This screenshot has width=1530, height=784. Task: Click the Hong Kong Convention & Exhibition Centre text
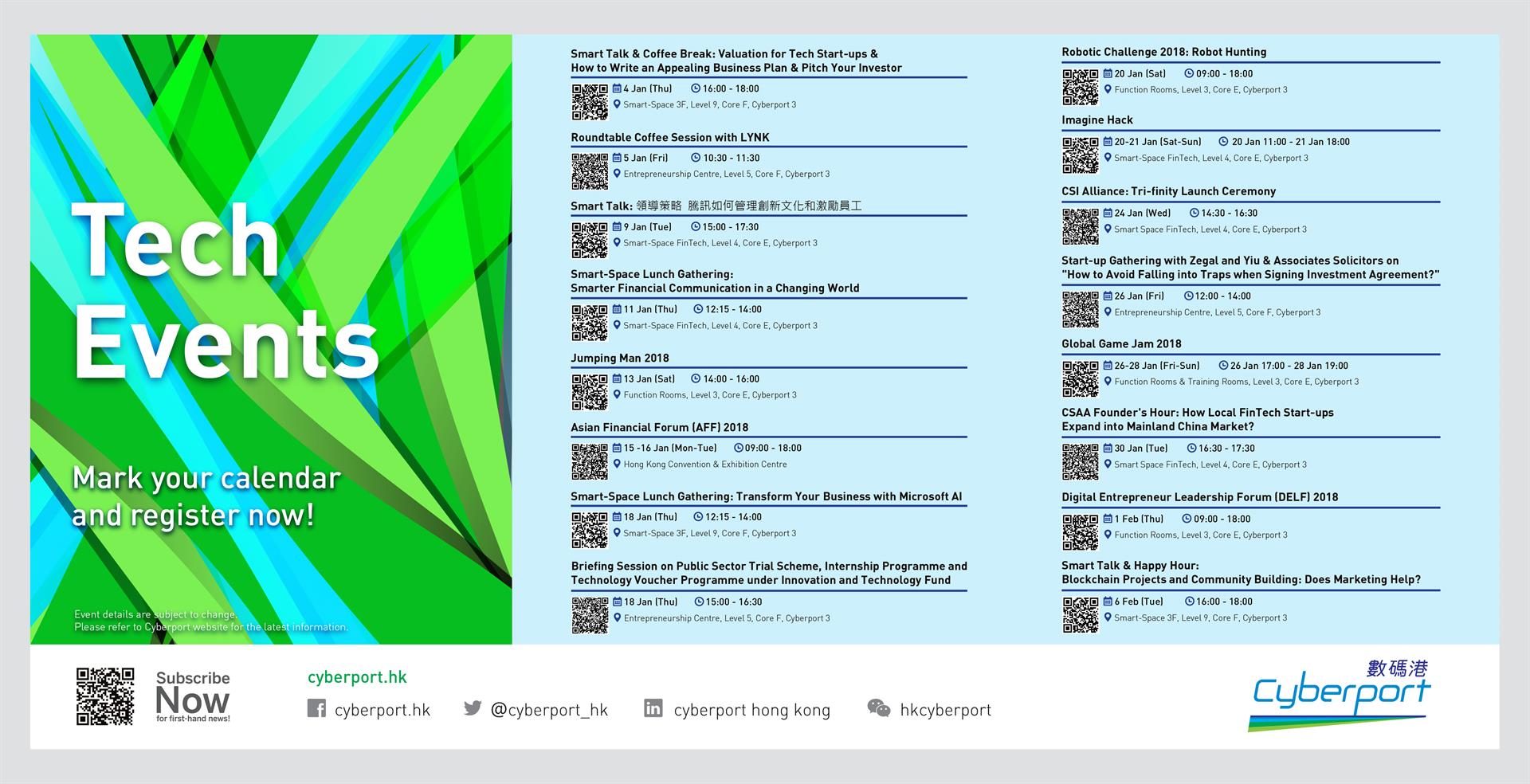click(x=705, y=464)
